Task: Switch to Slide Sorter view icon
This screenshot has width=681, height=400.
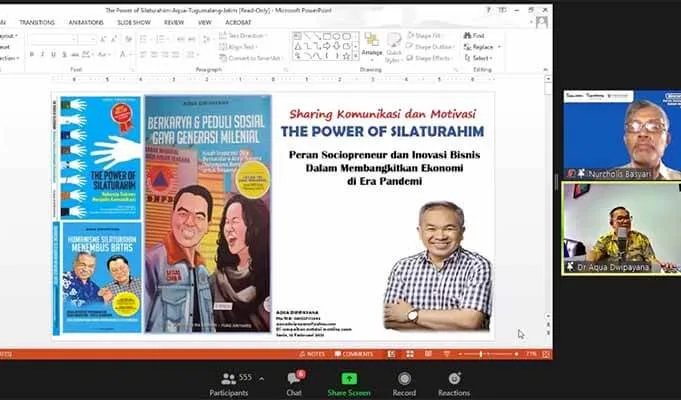Action: [410, 354]
